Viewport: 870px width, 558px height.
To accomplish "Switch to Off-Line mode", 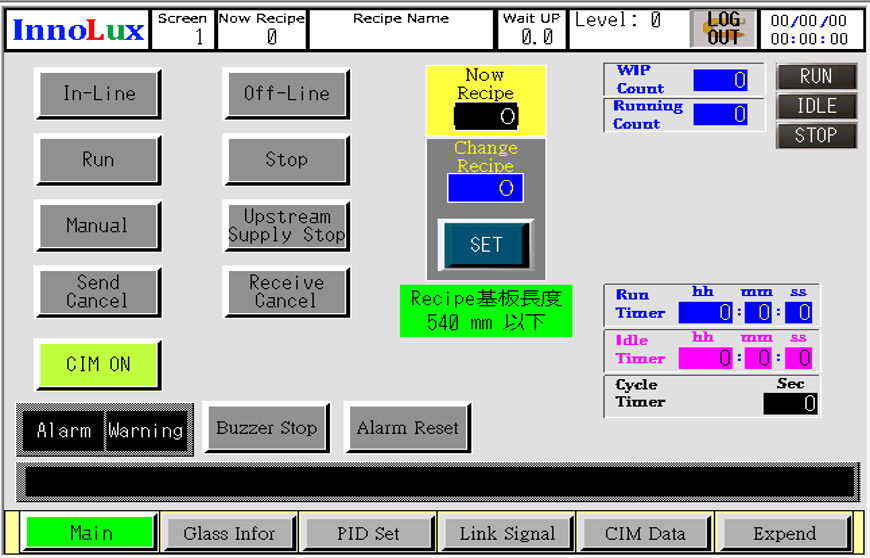I will pos(286,94).
